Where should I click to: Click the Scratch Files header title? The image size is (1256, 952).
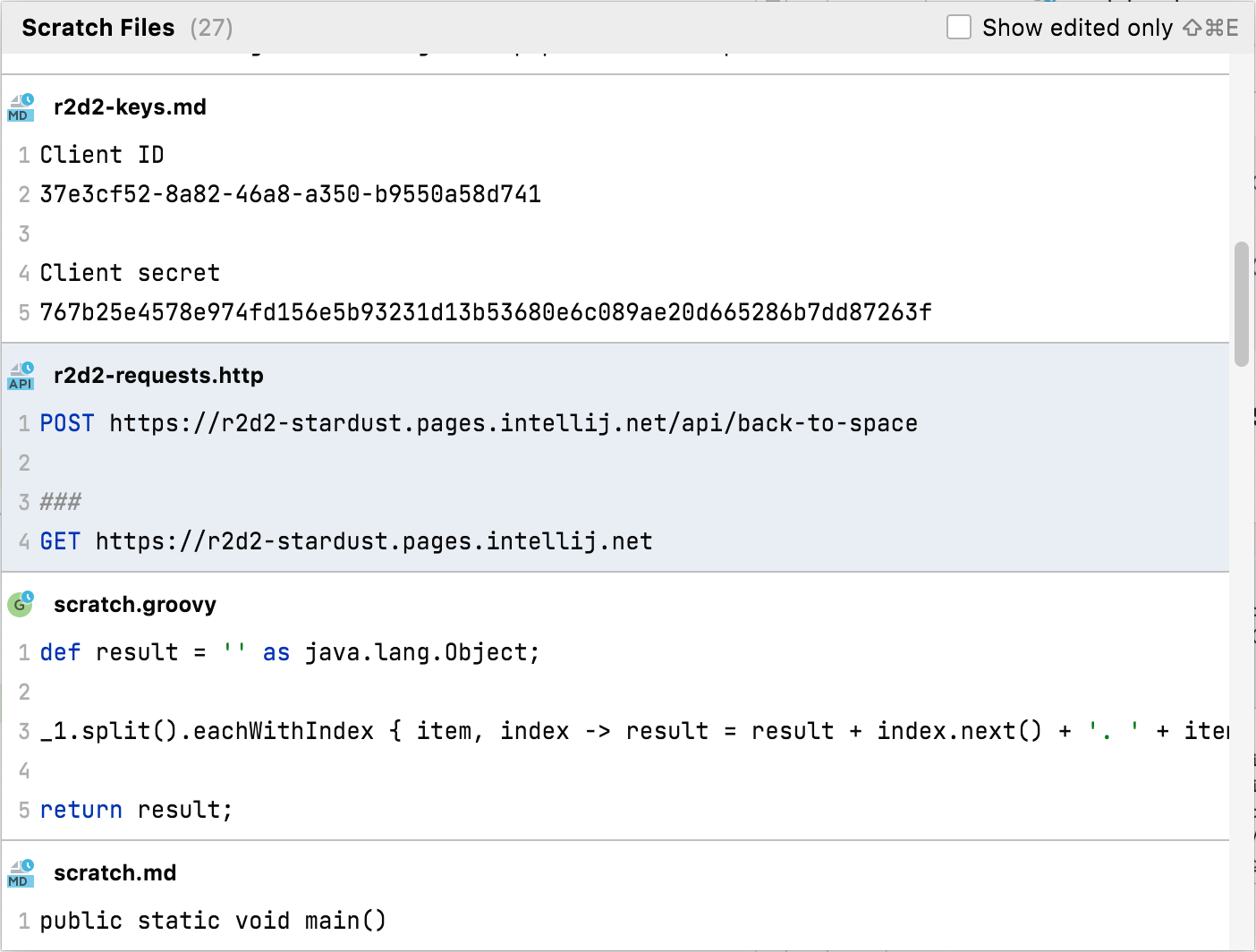coord(98,28)
